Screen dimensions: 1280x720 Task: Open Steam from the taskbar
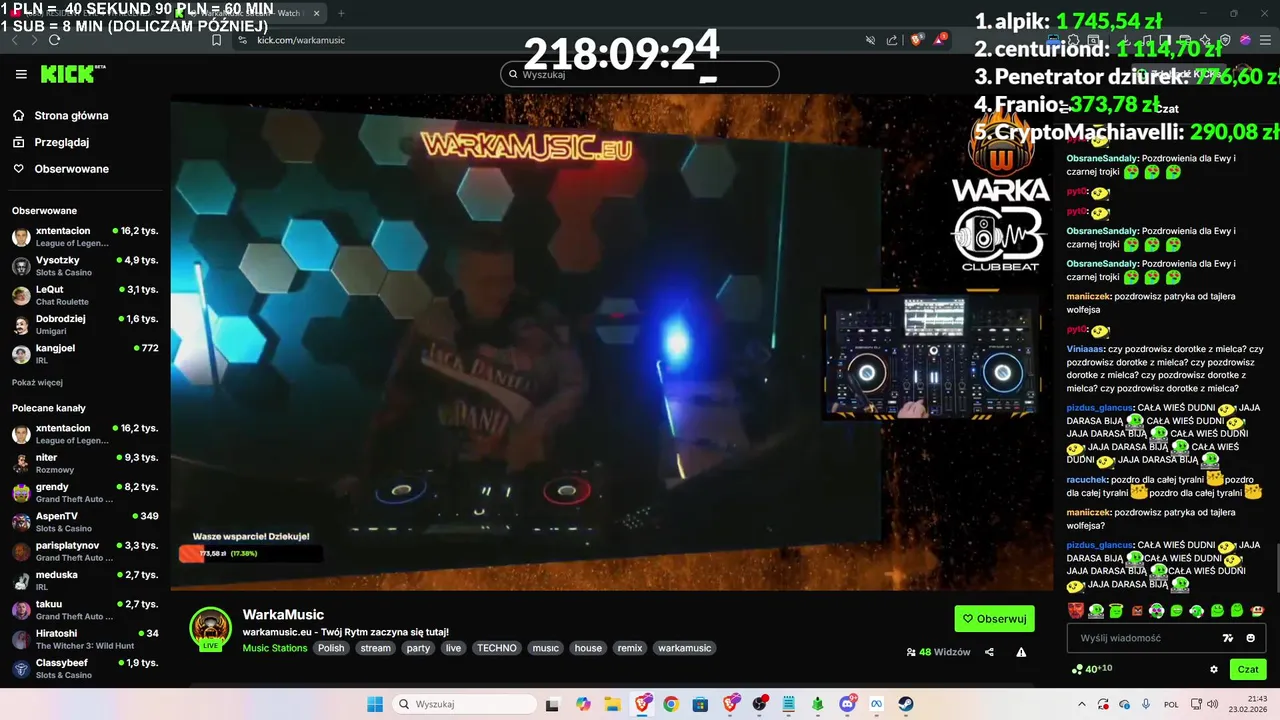906,704
